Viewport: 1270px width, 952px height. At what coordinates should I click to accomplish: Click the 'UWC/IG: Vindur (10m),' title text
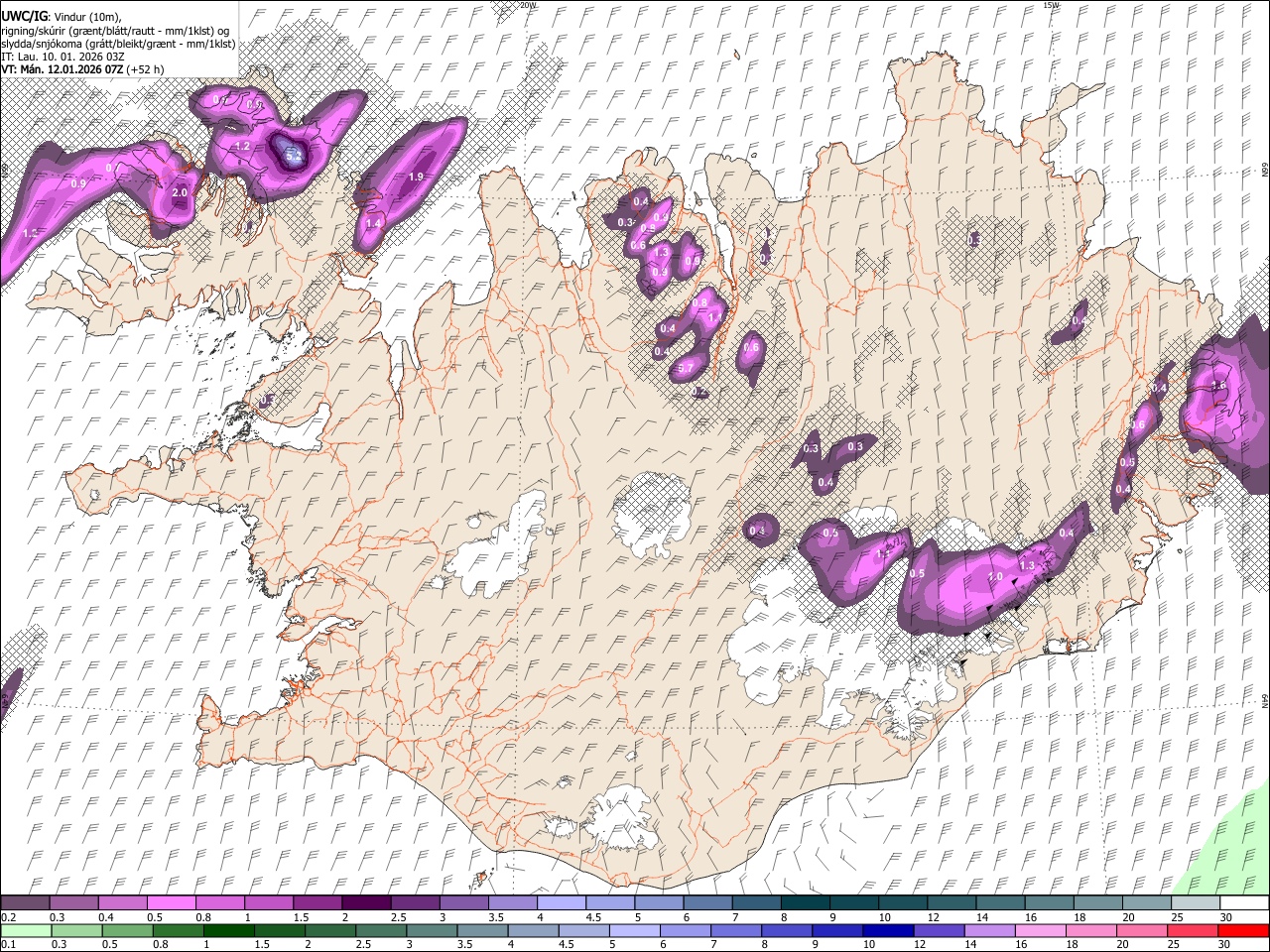tap(61, 17)
